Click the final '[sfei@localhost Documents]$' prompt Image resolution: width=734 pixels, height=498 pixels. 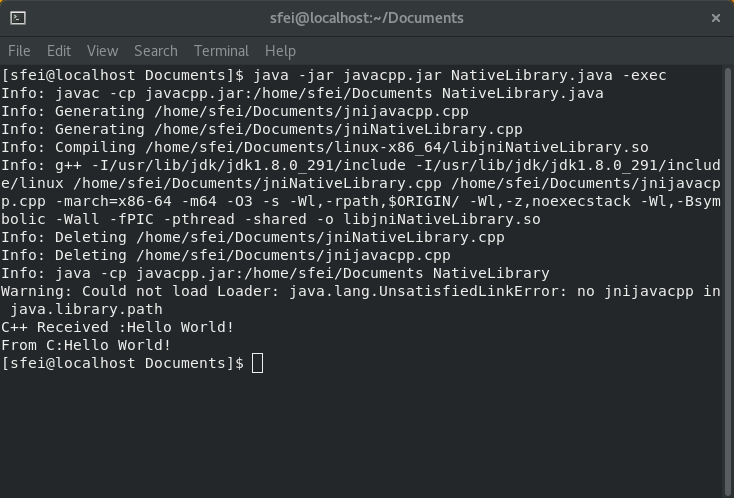point(123,363)
